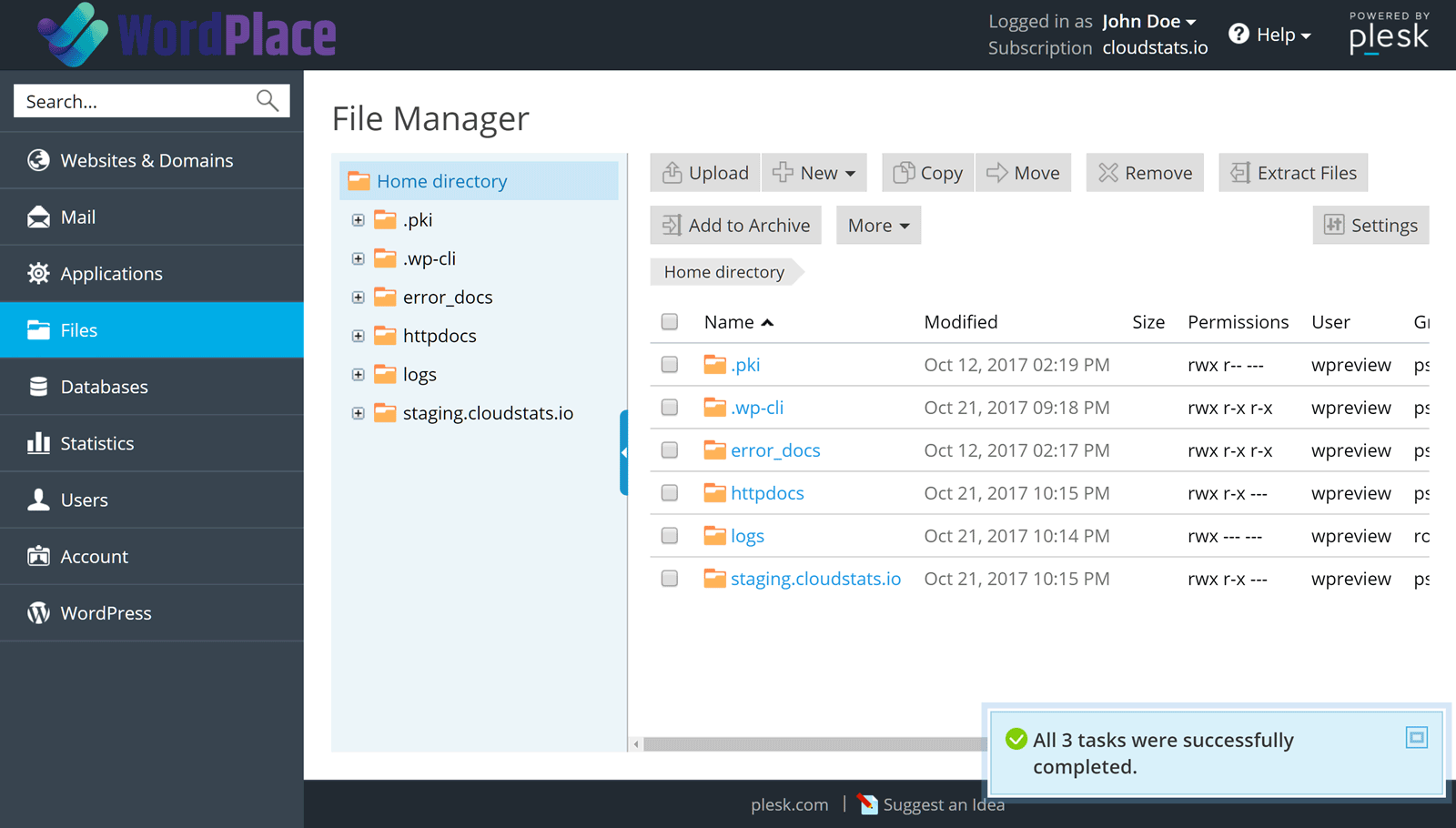
Task: Open the WordPress section from the sidebar
Action: [x=106, y=612]
